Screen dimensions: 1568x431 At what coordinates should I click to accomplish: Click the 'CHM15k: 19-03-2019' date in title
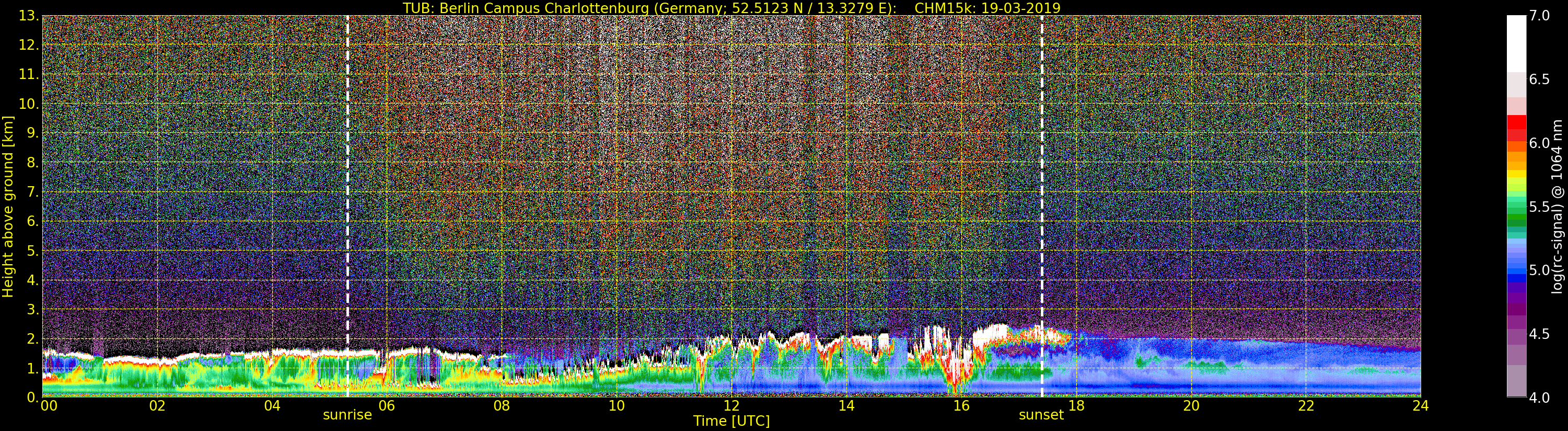click(x=988, y=8)
